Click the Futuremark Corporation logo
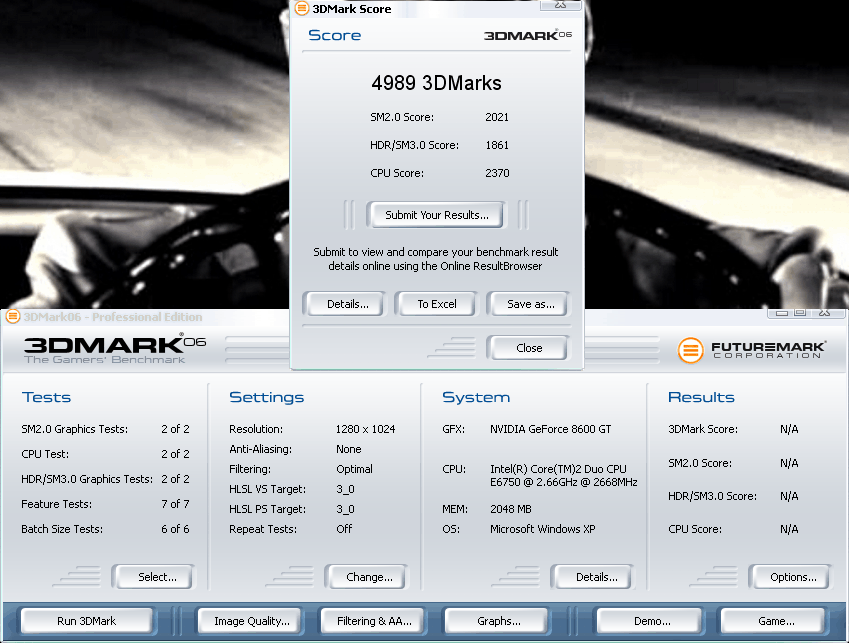Screen dimensions: 849x643 click(752, 350)
